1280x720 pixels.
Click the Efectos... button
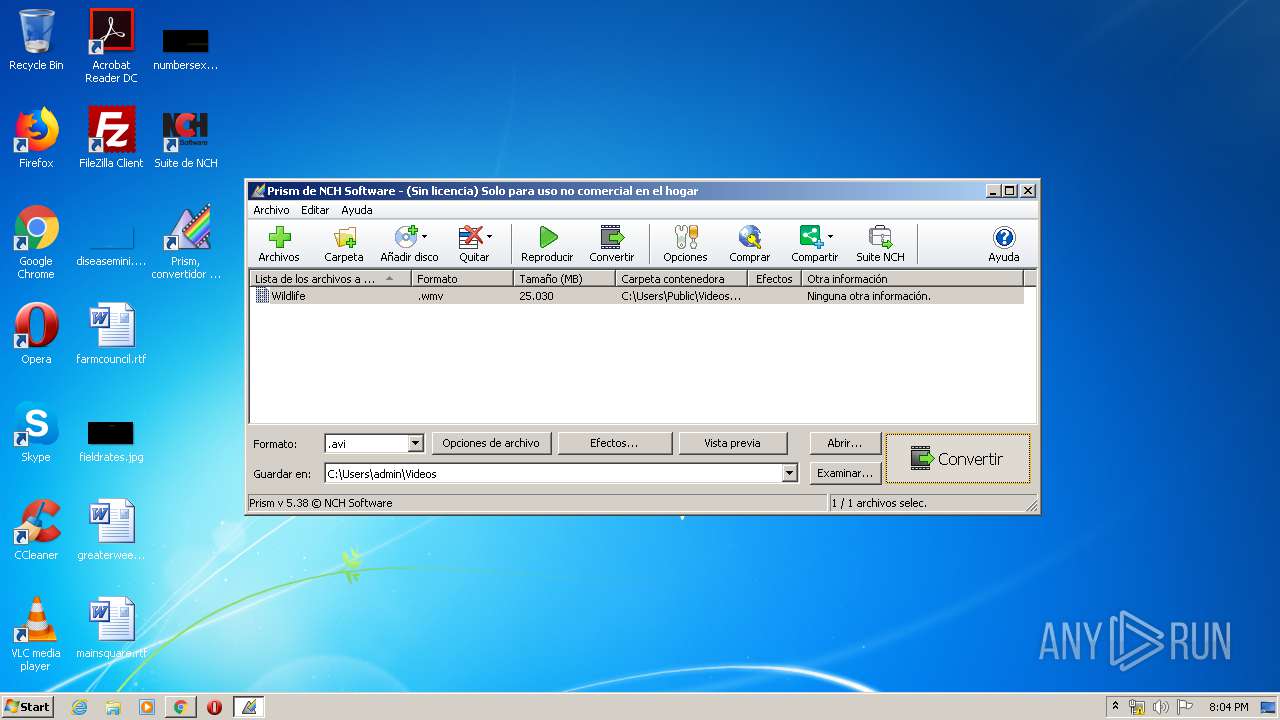(613, 443)
